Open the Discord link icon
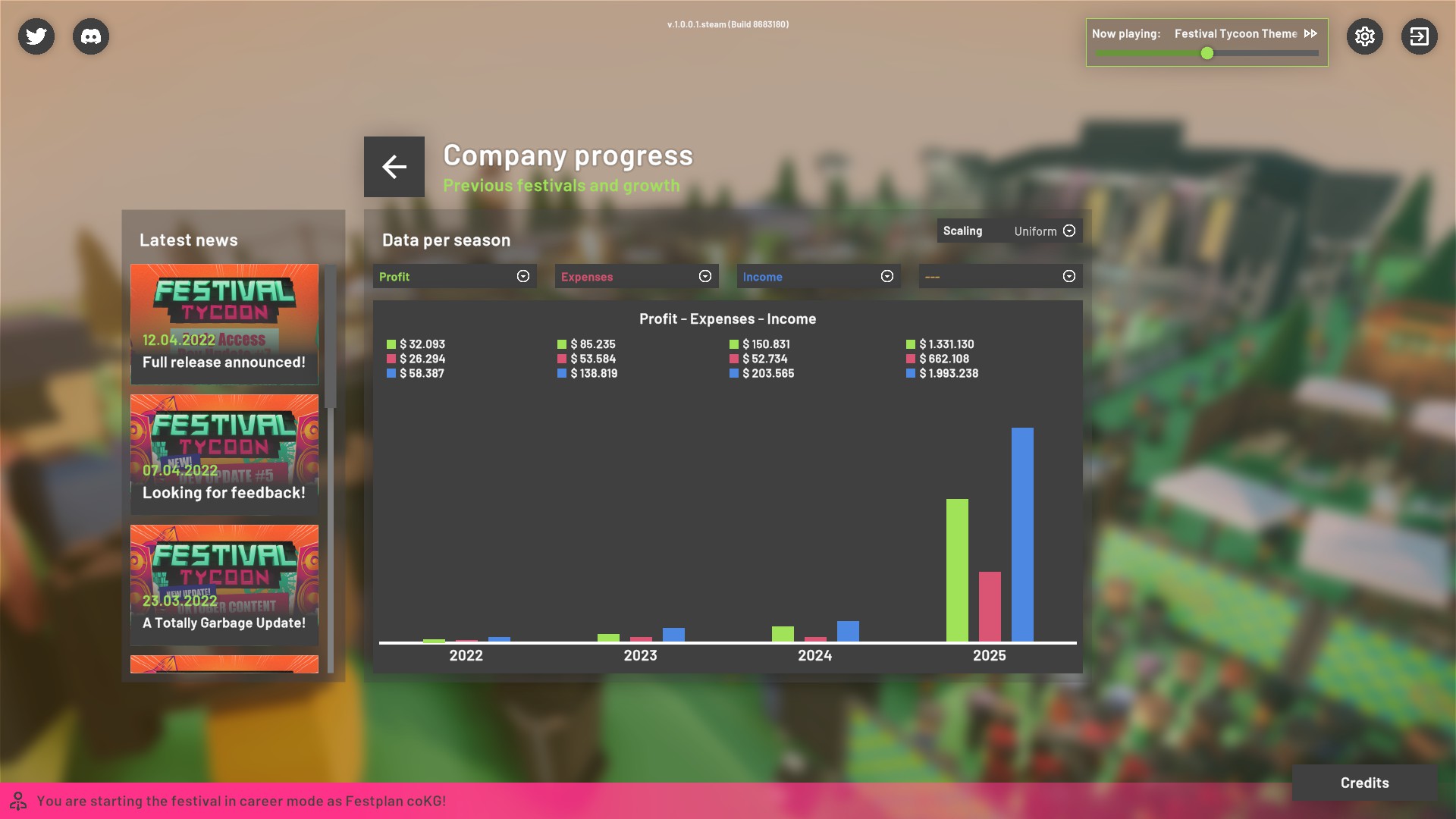The height and width of the screenshot is (819, 1456). click(91, 36)
